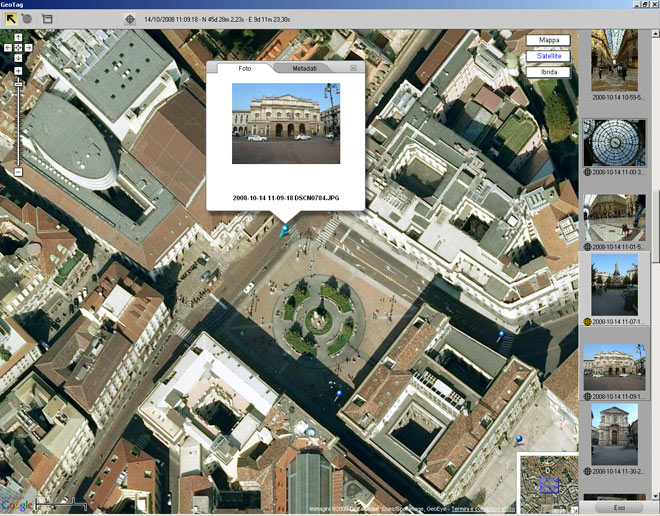Switch map view to Mappa
Viewport: 660px width, 516px height.
pyautogui.click(x=548, y=40)
